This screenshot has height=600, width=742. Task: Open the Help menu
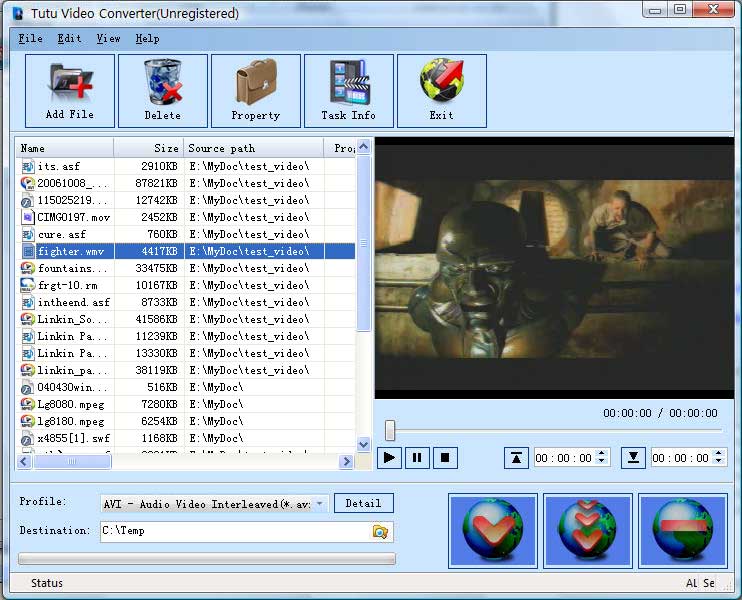[x=147, y=38]
